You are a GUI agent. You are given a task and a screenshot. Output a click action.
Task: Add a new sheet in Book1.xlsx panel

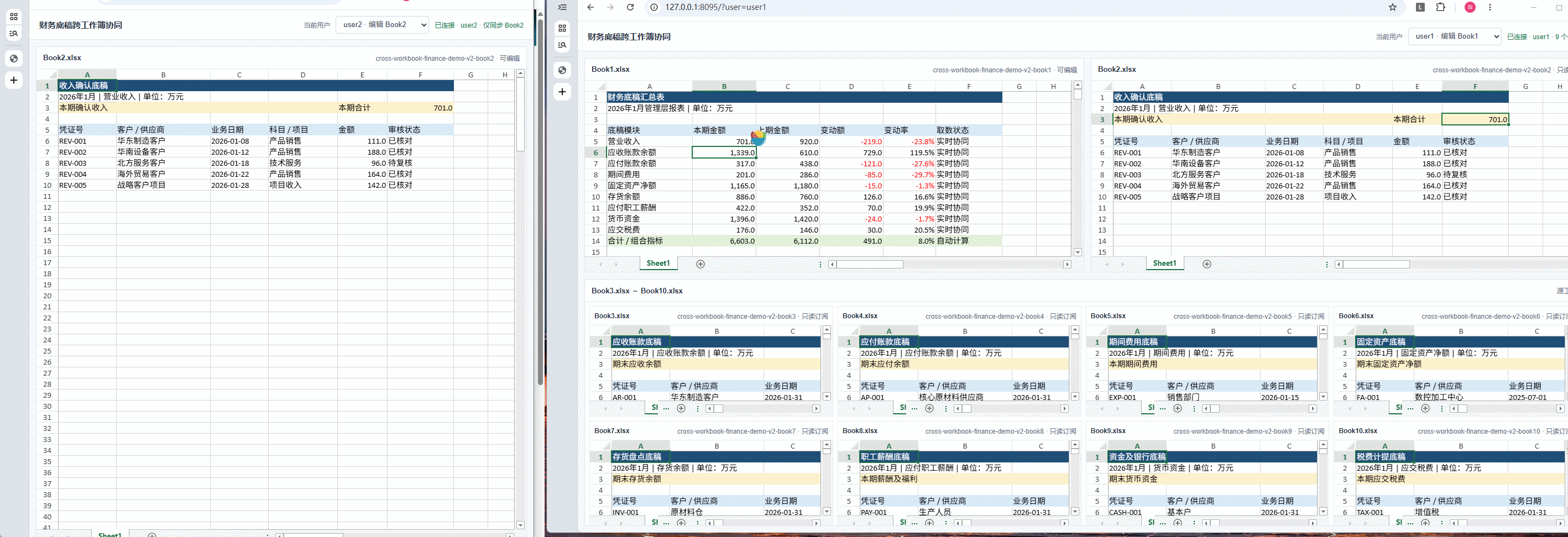pyautogui.click(x=701, y=264)
